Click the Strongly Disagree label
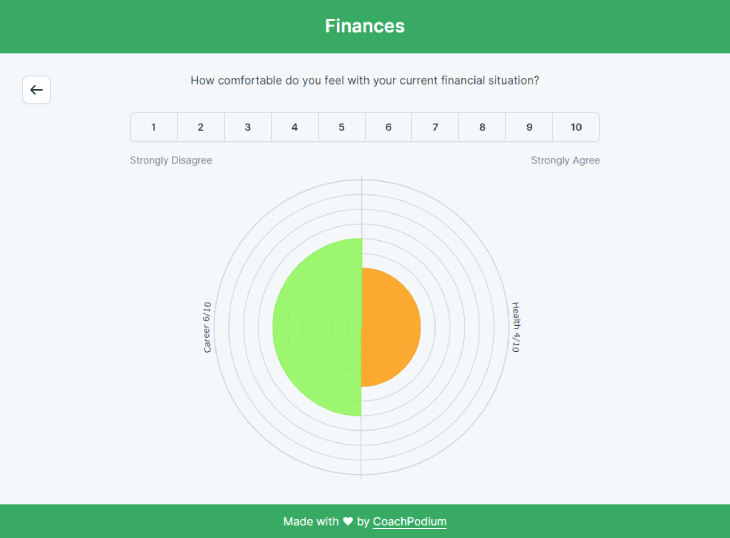The height and width of the screenshot is (538, 730). click(x=171, y=161)
